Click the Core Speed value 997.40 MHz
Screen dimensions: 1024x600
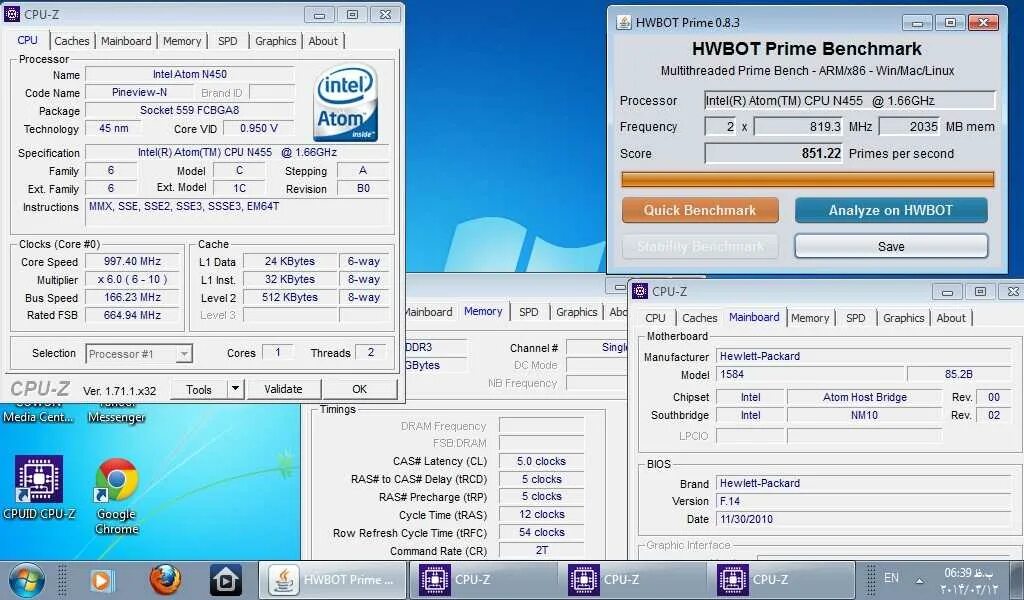tap(133, 261)
